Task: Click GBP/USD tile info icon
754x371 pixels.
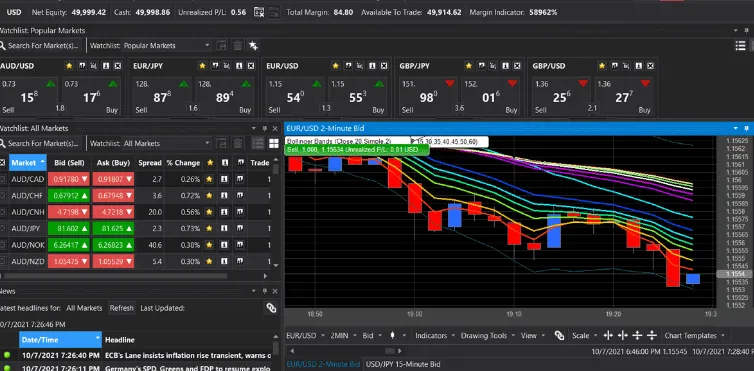Action: point(638,66)
